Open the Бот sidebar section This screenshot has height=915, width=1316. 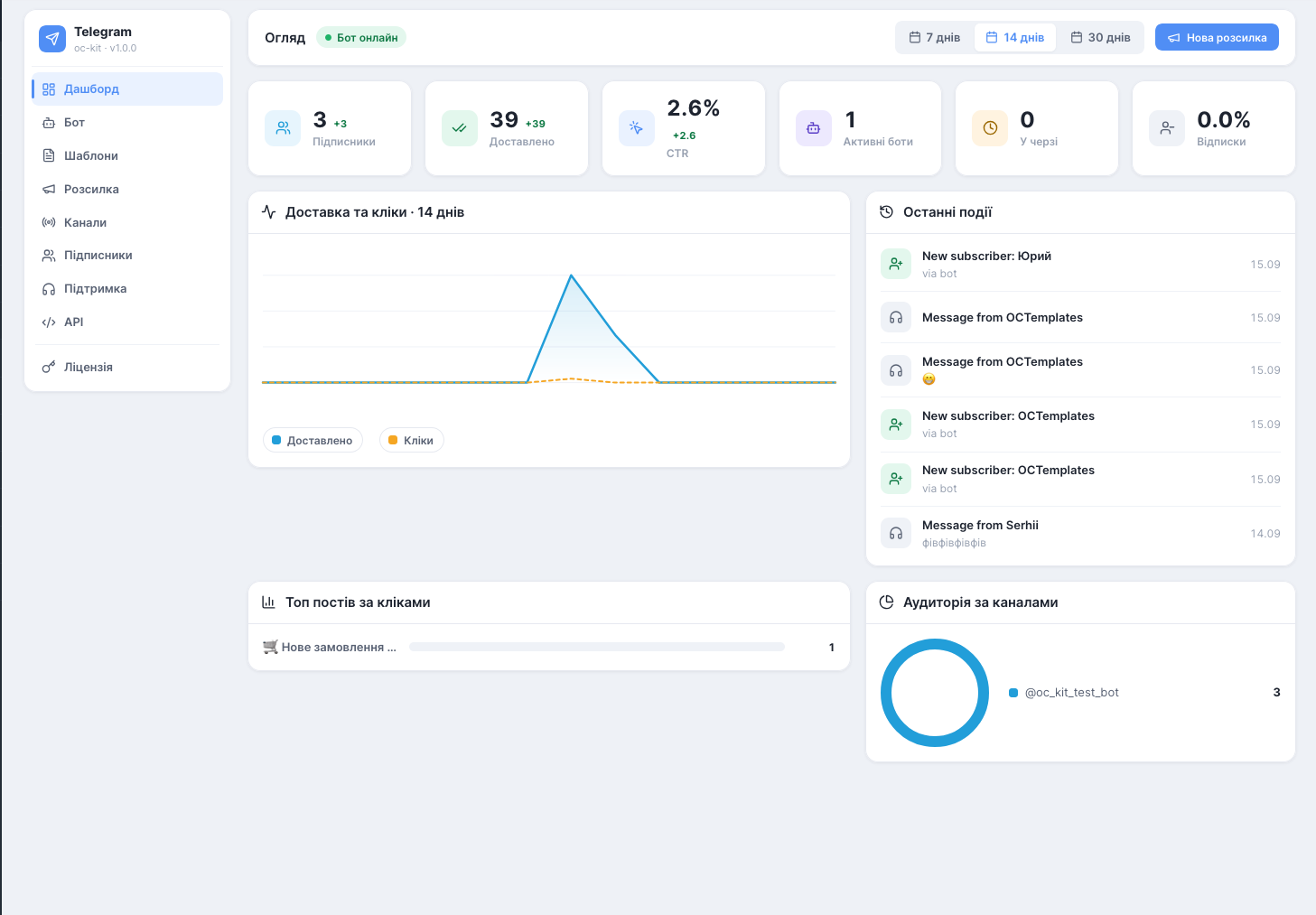tap(127, 122)
